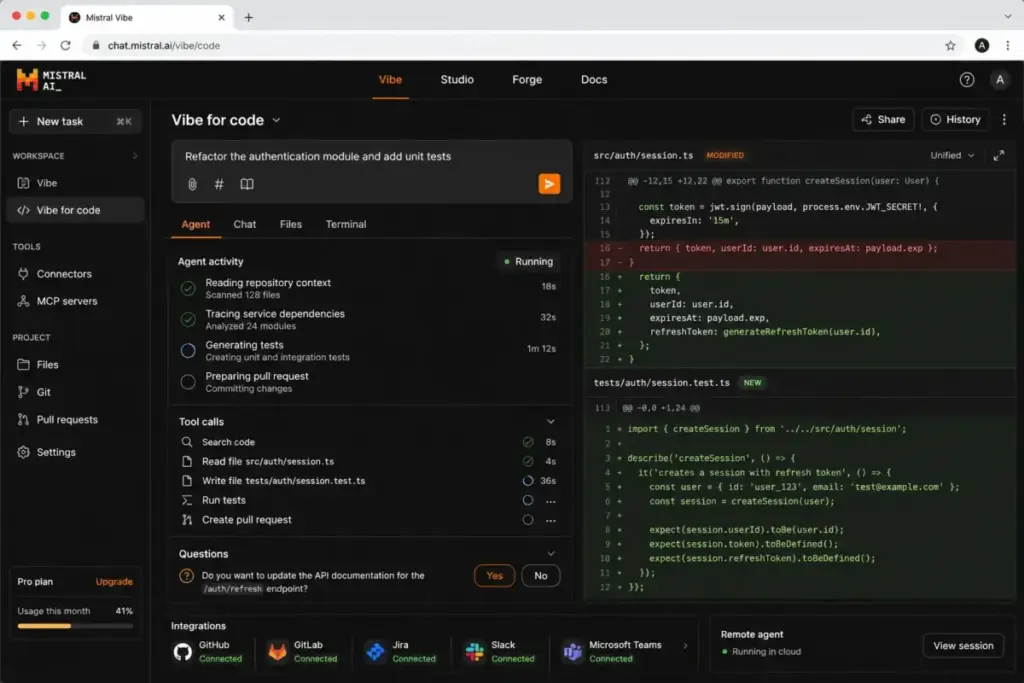Image resolution: width=1024 pixels, height=683 pixels.
Task: Open the History button
Action: coord(955,119)
